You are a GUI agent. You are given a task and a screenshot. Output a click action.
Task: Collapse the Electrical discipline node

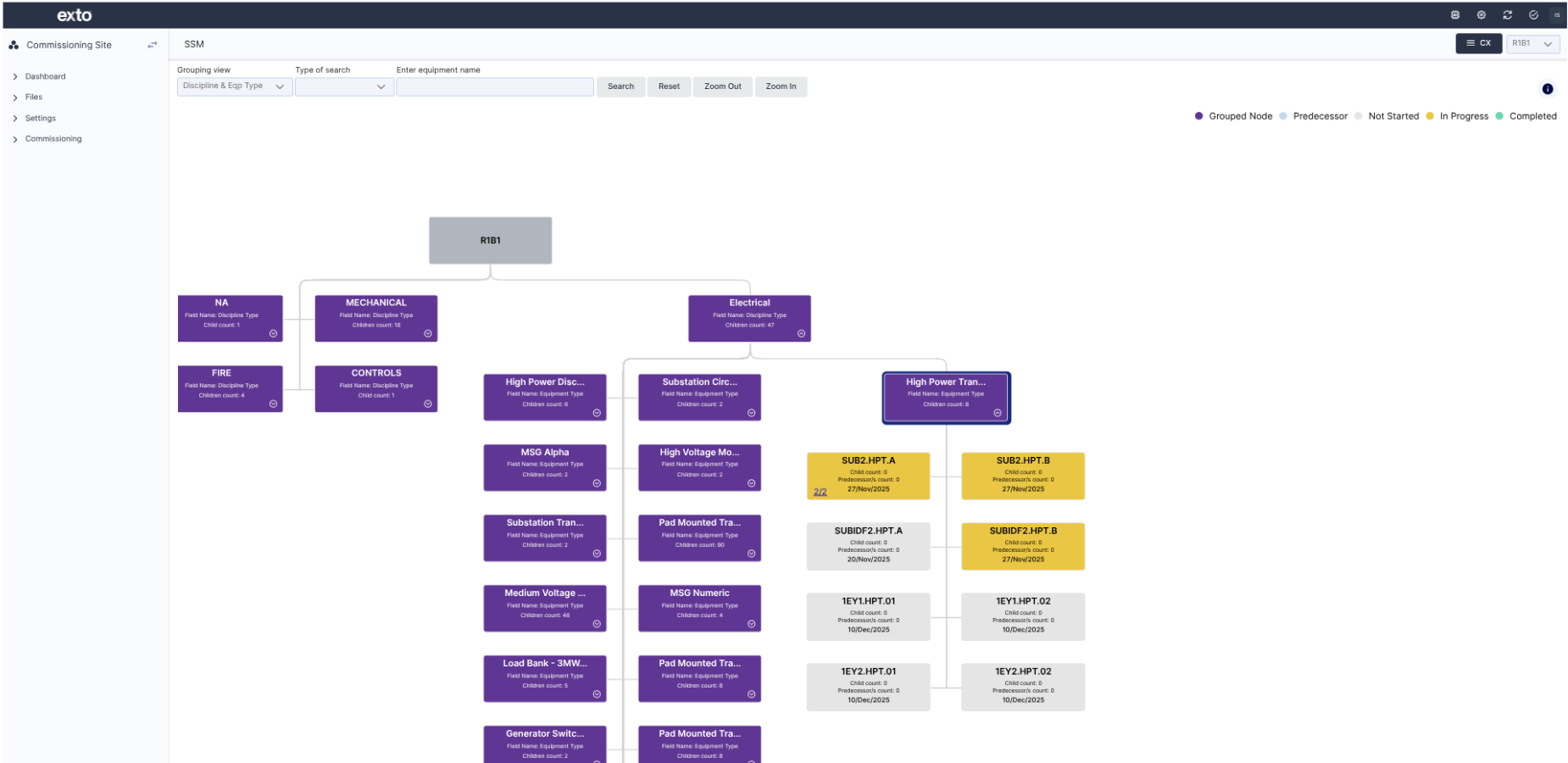[x=801, y=334]
